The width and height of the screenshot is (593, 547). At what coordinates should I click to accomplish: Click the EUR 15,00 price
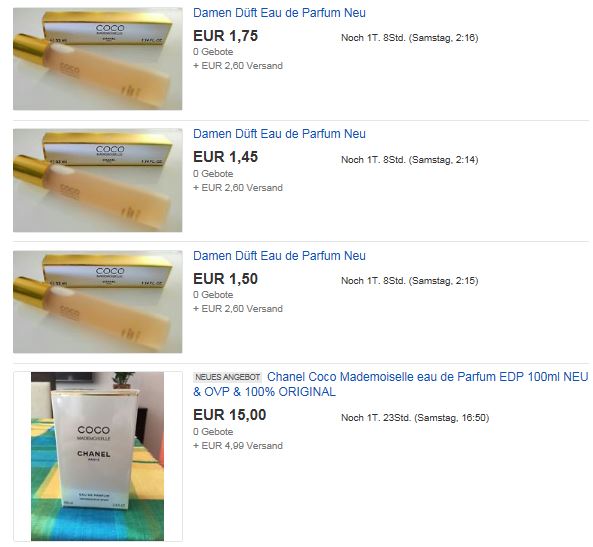(x=230, y=415)
